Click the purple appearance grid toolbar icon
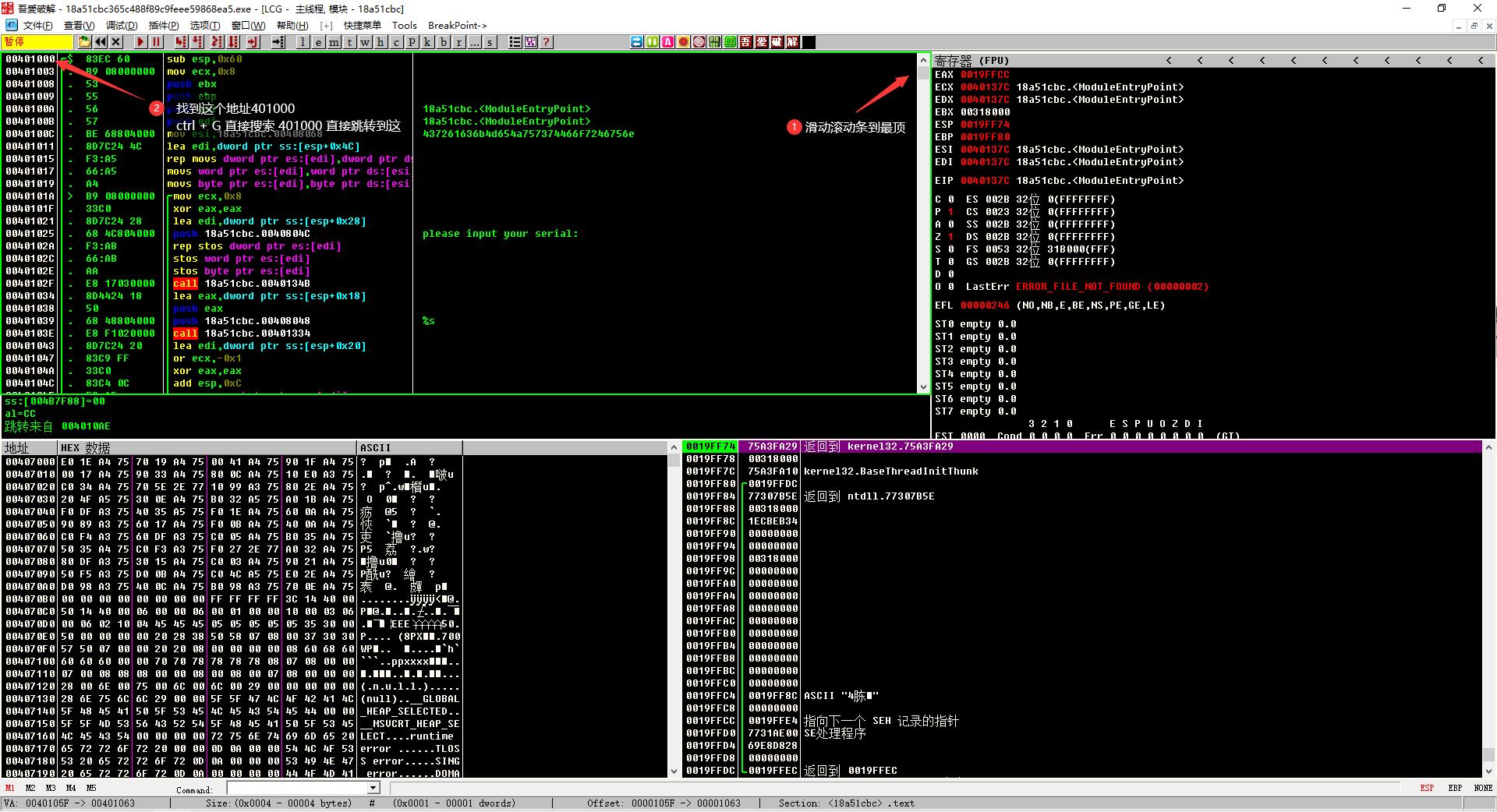 (531, 42)
